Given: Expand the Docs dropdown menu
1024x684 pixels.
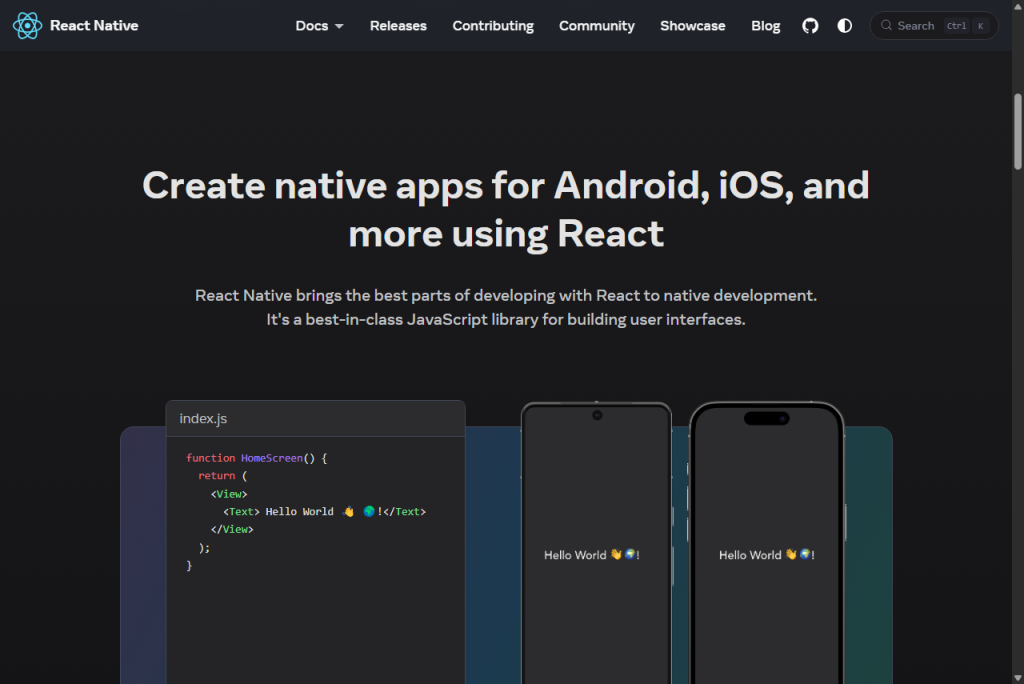Looking at the screenshot, I should 319,25.
